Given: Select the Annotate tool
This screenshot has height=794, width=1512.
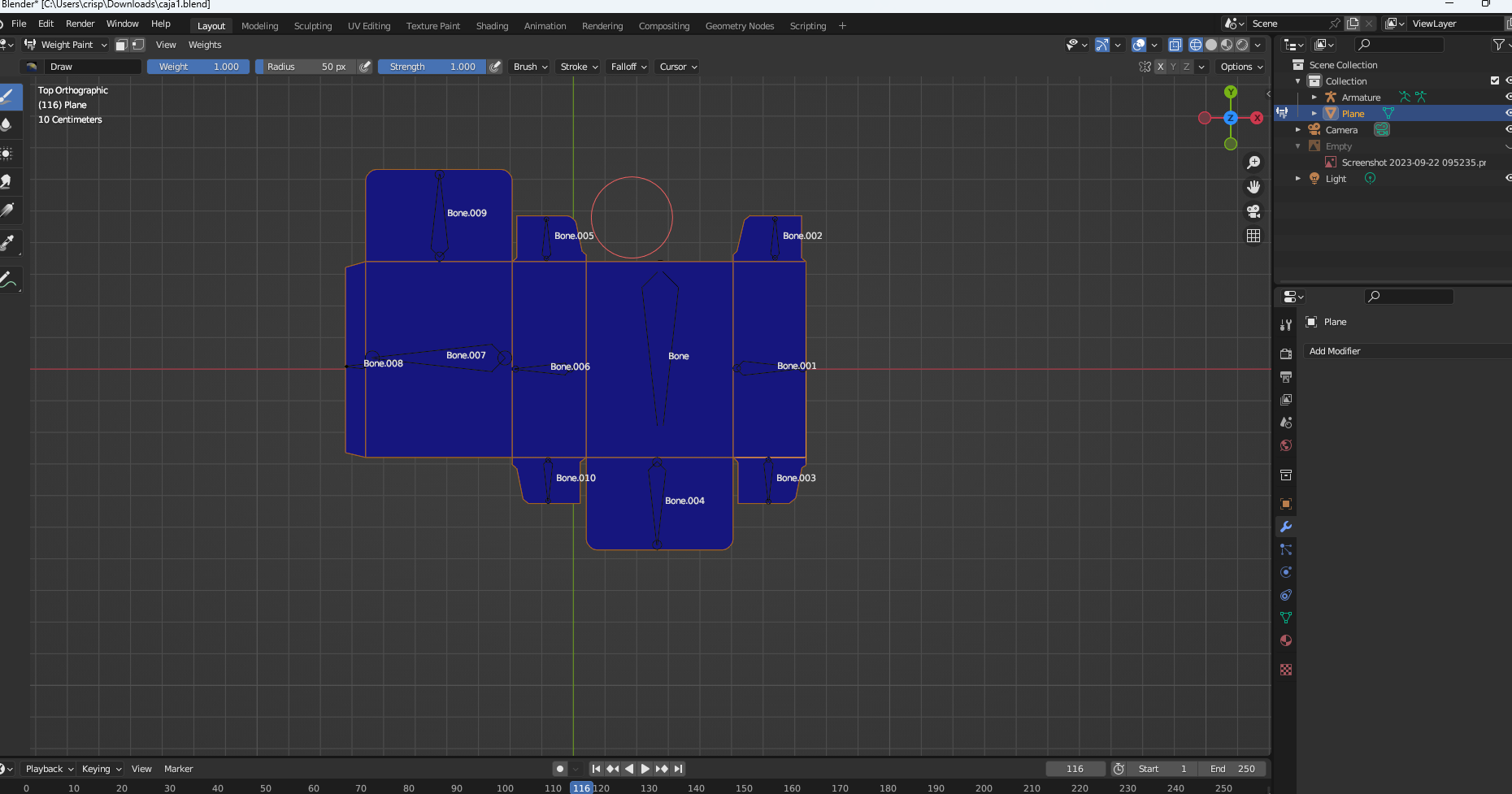Looking at the screenshot, I should [x=8, y=280].
